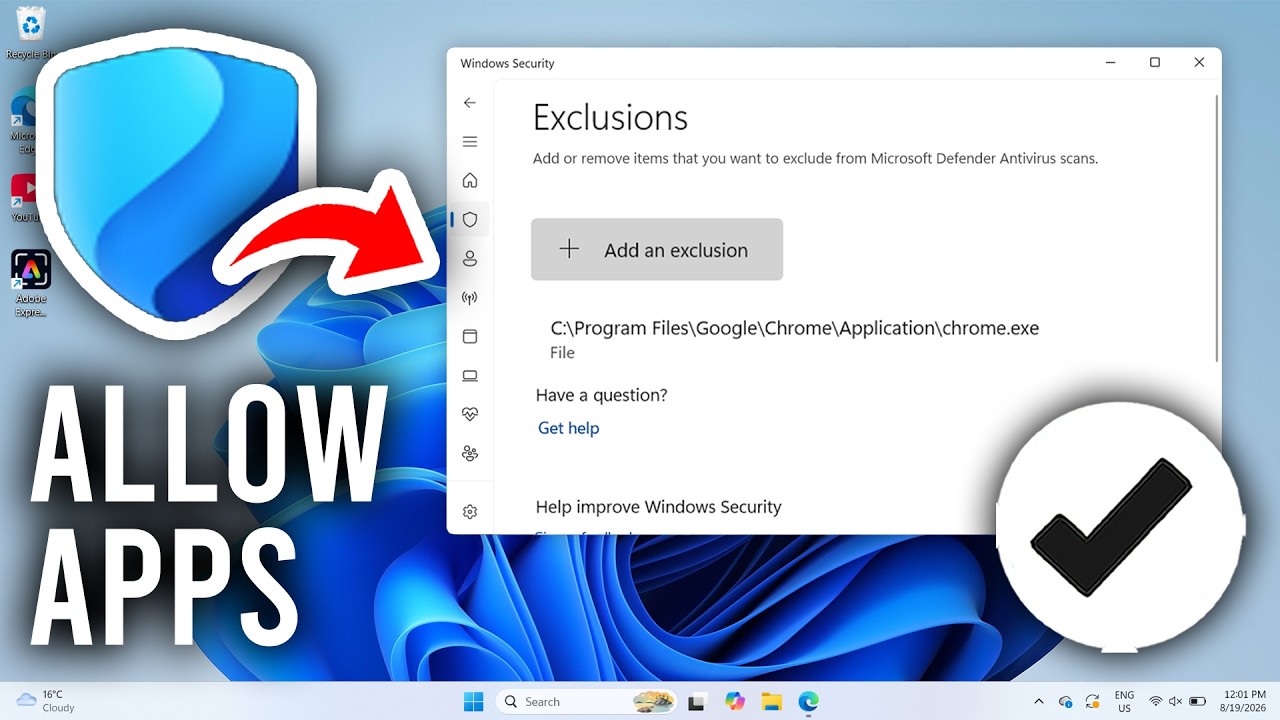
Task: Open Device performance & health heart icon
Action: pyautogui.click(x=470, y=414)
